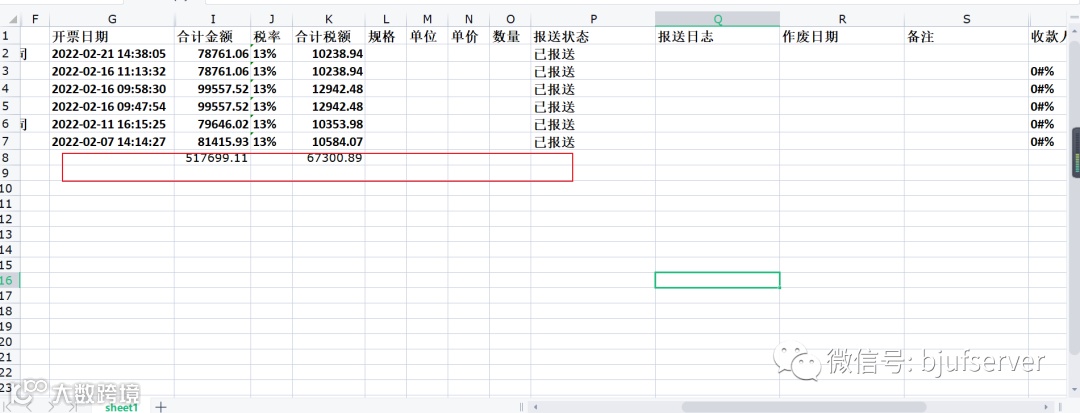Viewport: 1080px width, 413px height.
Task: Select column O header
Action: [x=510, y=19]
